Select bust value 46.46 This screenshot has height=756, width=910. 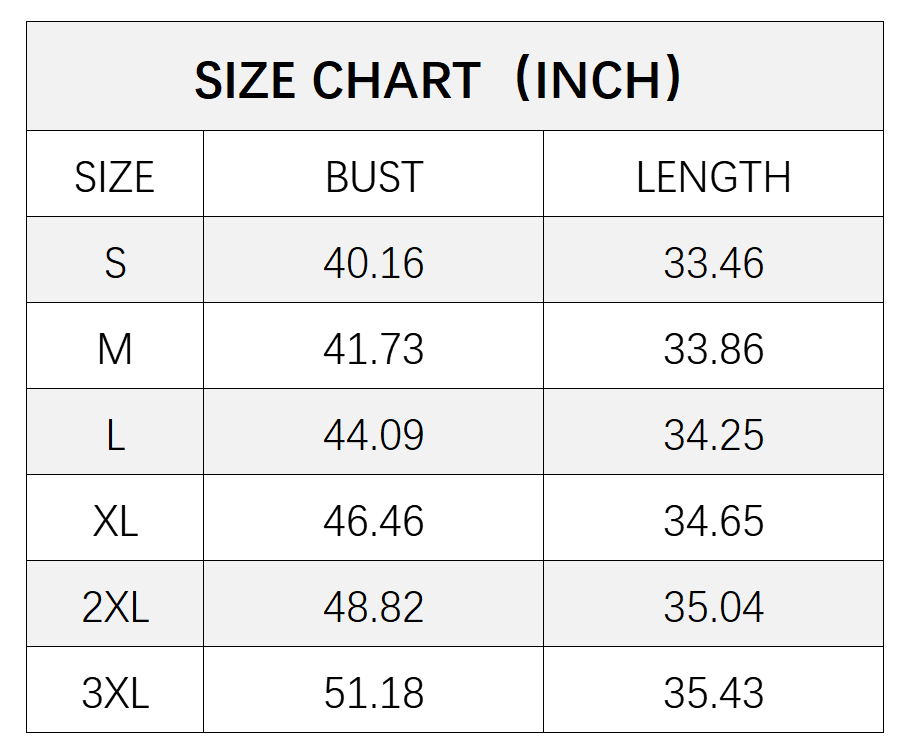374,521
